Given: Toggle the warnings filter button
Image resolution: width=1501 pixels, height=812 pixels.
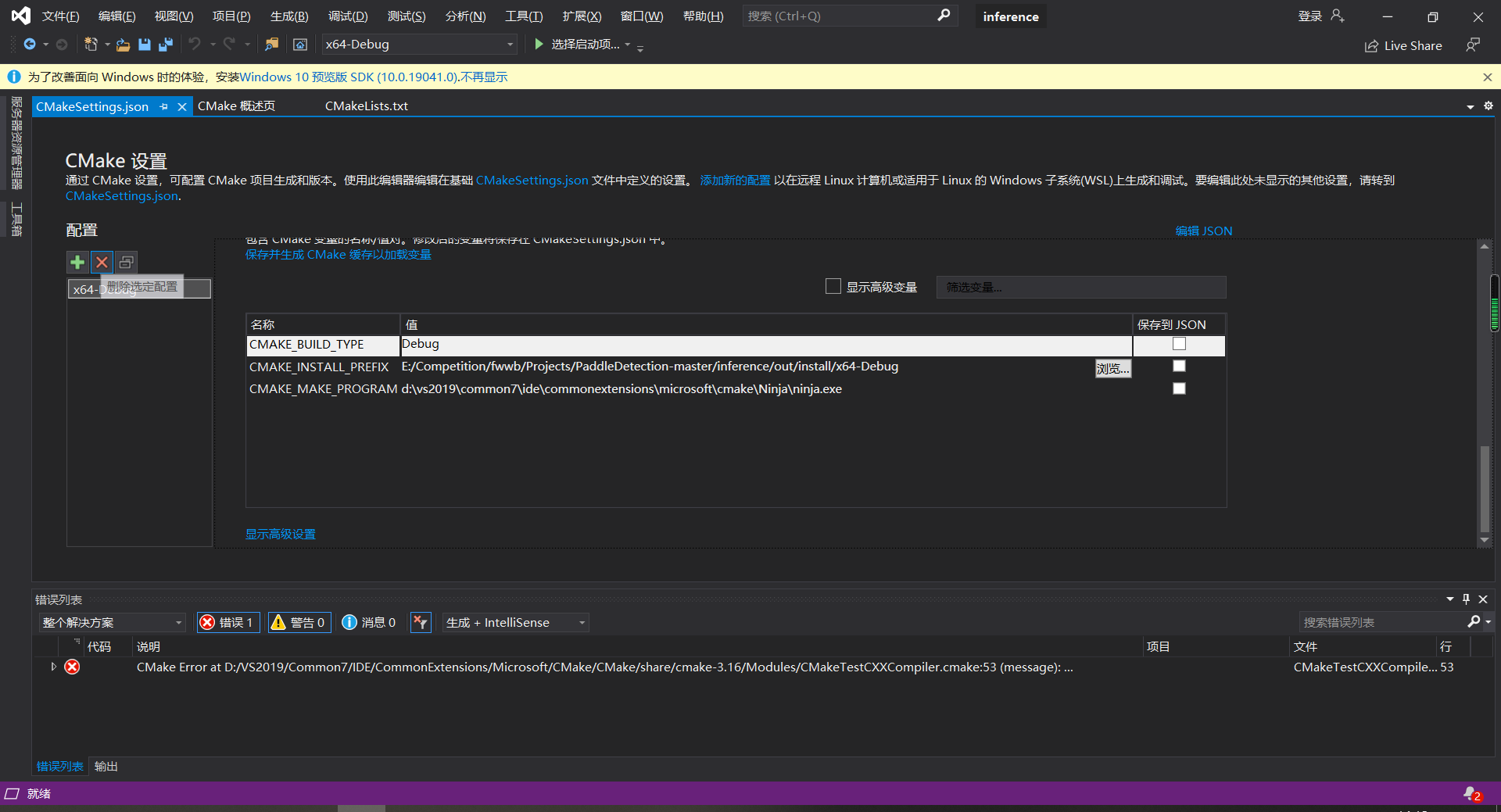Looking at the screenshot, I should click(x=299, y=622).
